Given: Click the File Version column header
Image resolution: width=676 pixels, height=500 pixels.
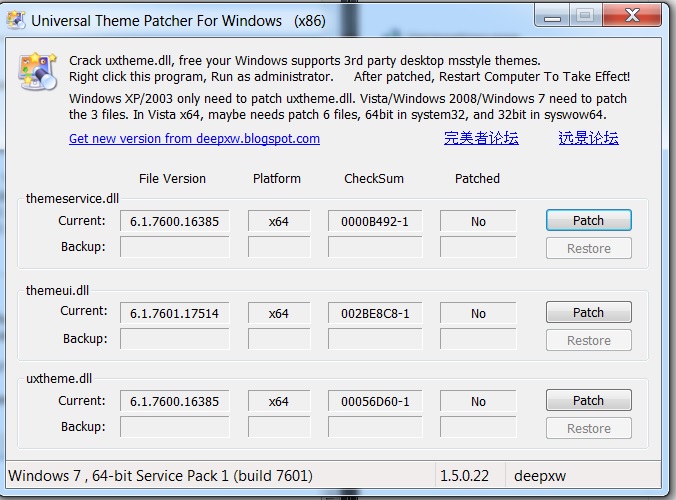Looking at the screenshot, I should coord(172,178).
